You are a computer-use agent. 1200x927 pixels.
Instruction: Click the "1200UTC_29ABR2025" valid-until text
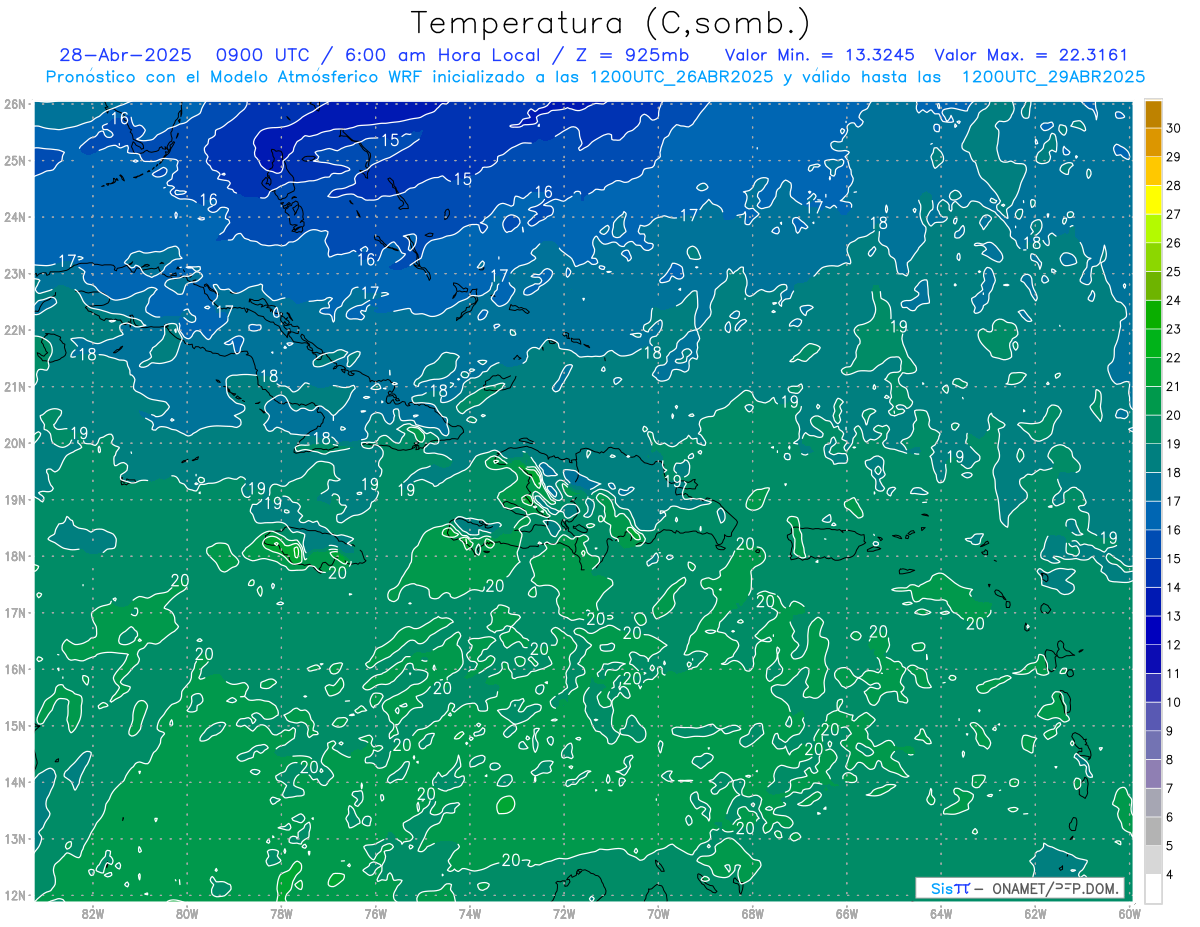pos(1053,77)
